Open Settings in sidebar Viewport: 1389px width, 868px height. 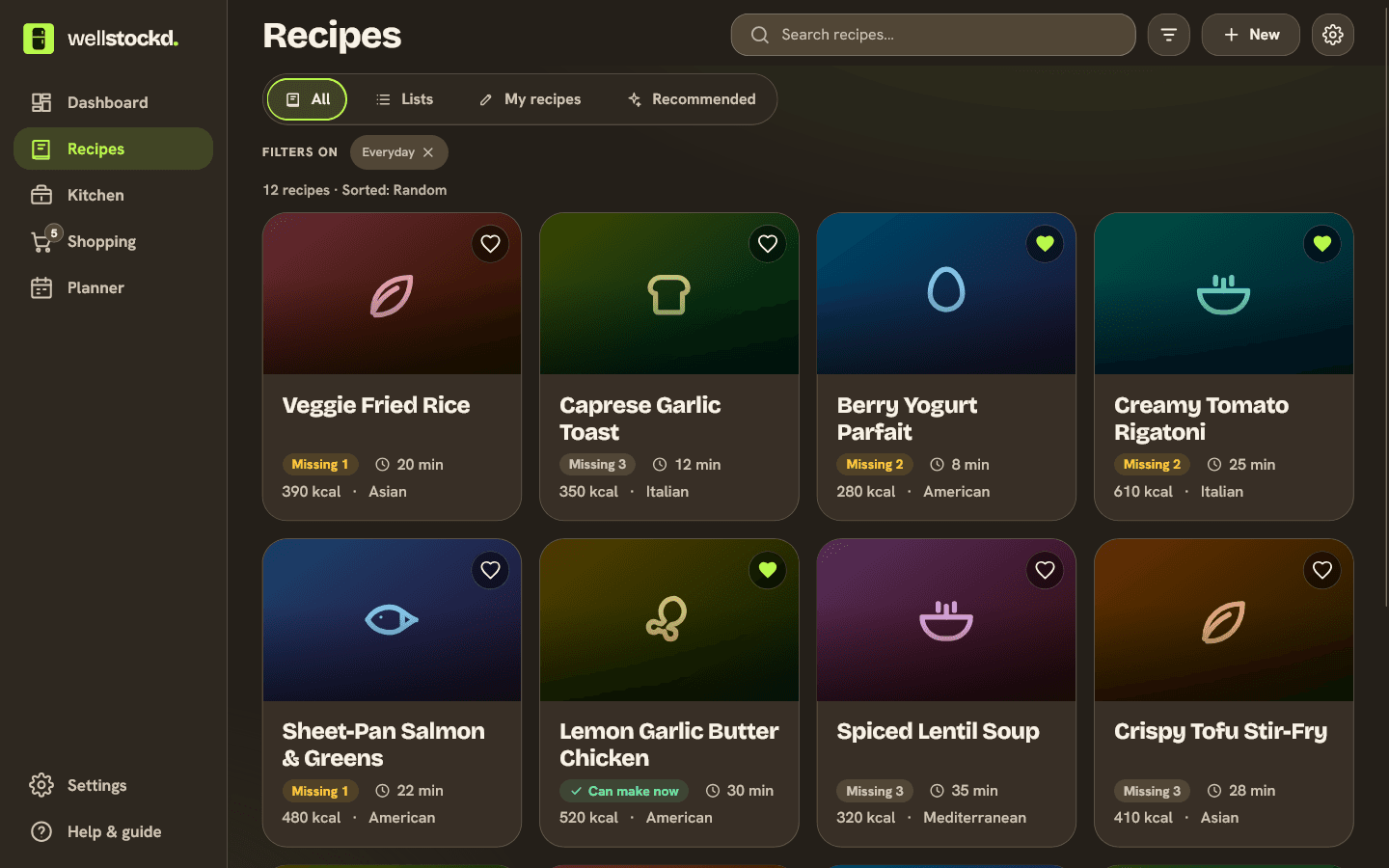[x=113, y=785]
